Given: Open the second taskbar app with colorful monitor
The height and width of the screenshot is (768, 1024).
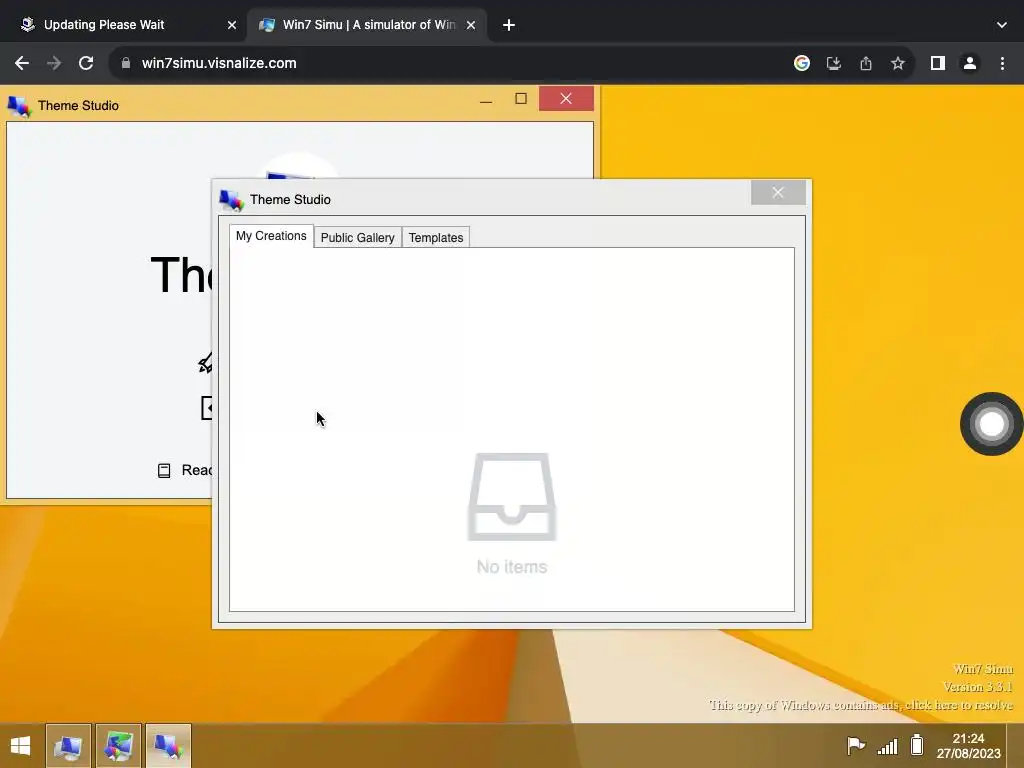Looking at the screenshot, I should [118, 746].
